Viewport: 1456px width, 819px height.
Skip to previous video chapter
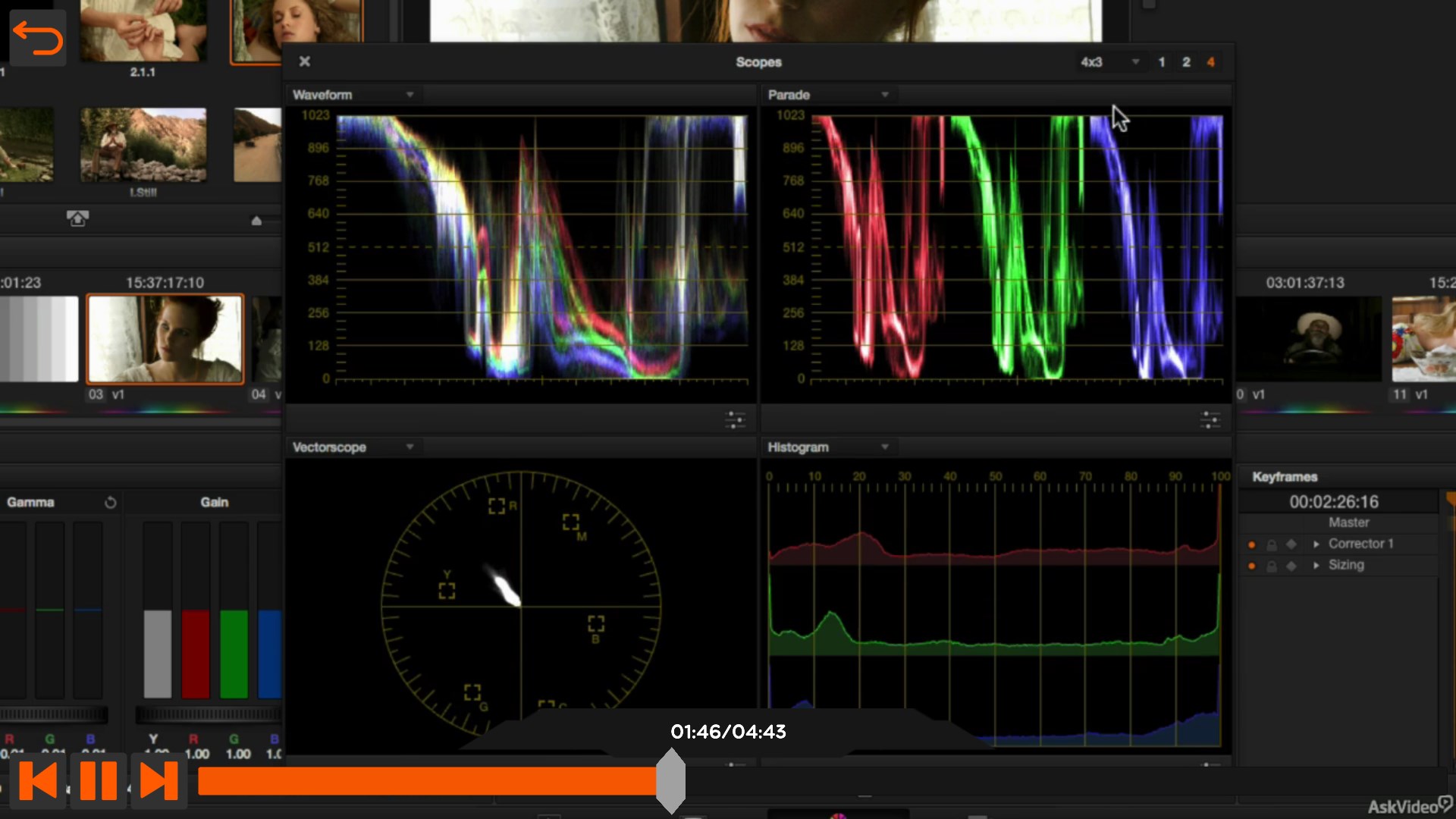(x=38, y=780)
